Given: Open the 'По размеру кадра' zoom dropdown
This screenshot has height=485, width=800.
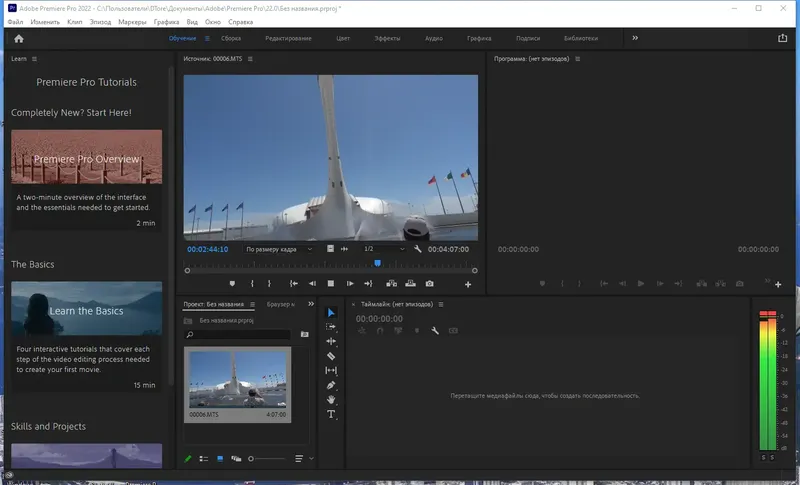Looking at the screenshot, I should pyautogui.click(x=280, y=249).
